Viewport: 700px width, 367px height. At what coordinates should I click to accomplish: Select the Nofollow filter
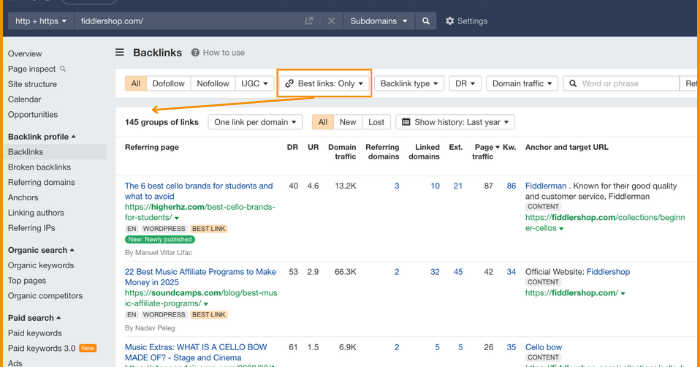tap(213, 83)
